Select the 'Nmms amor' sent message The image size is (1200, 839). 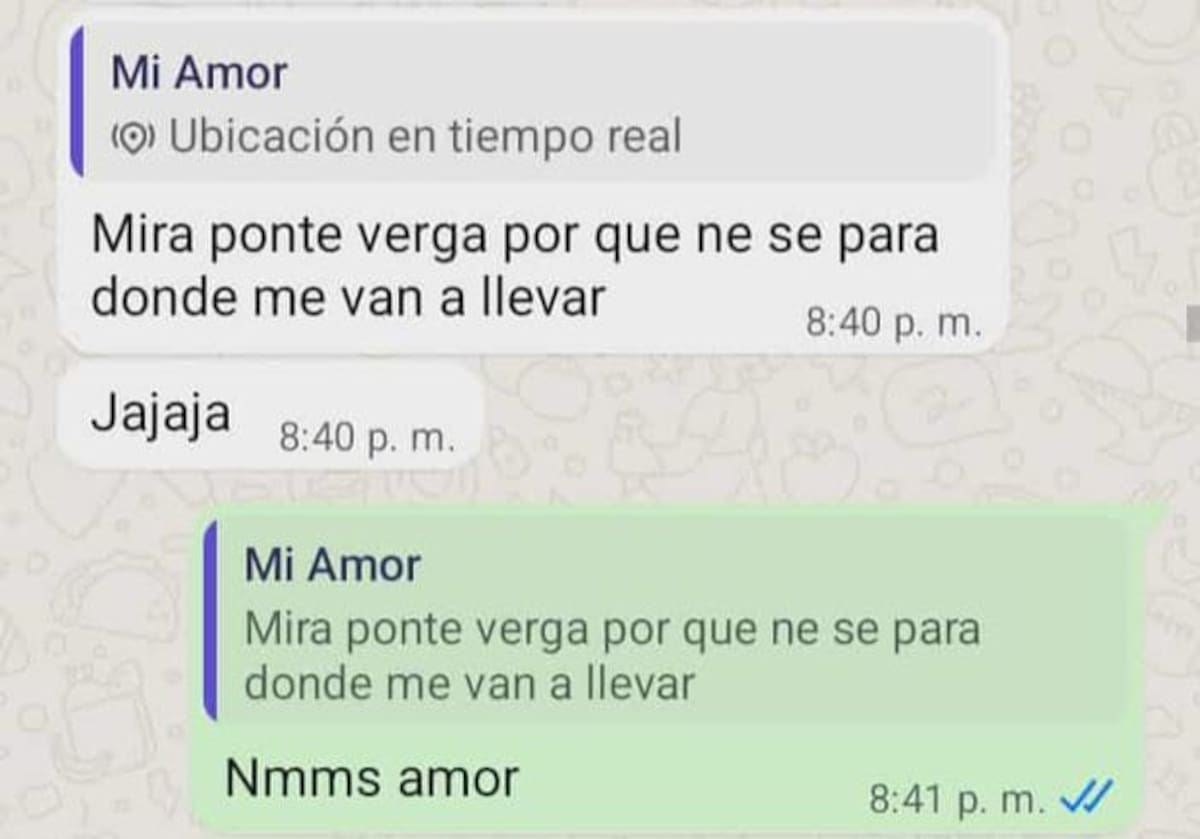(x=371, y=778)
